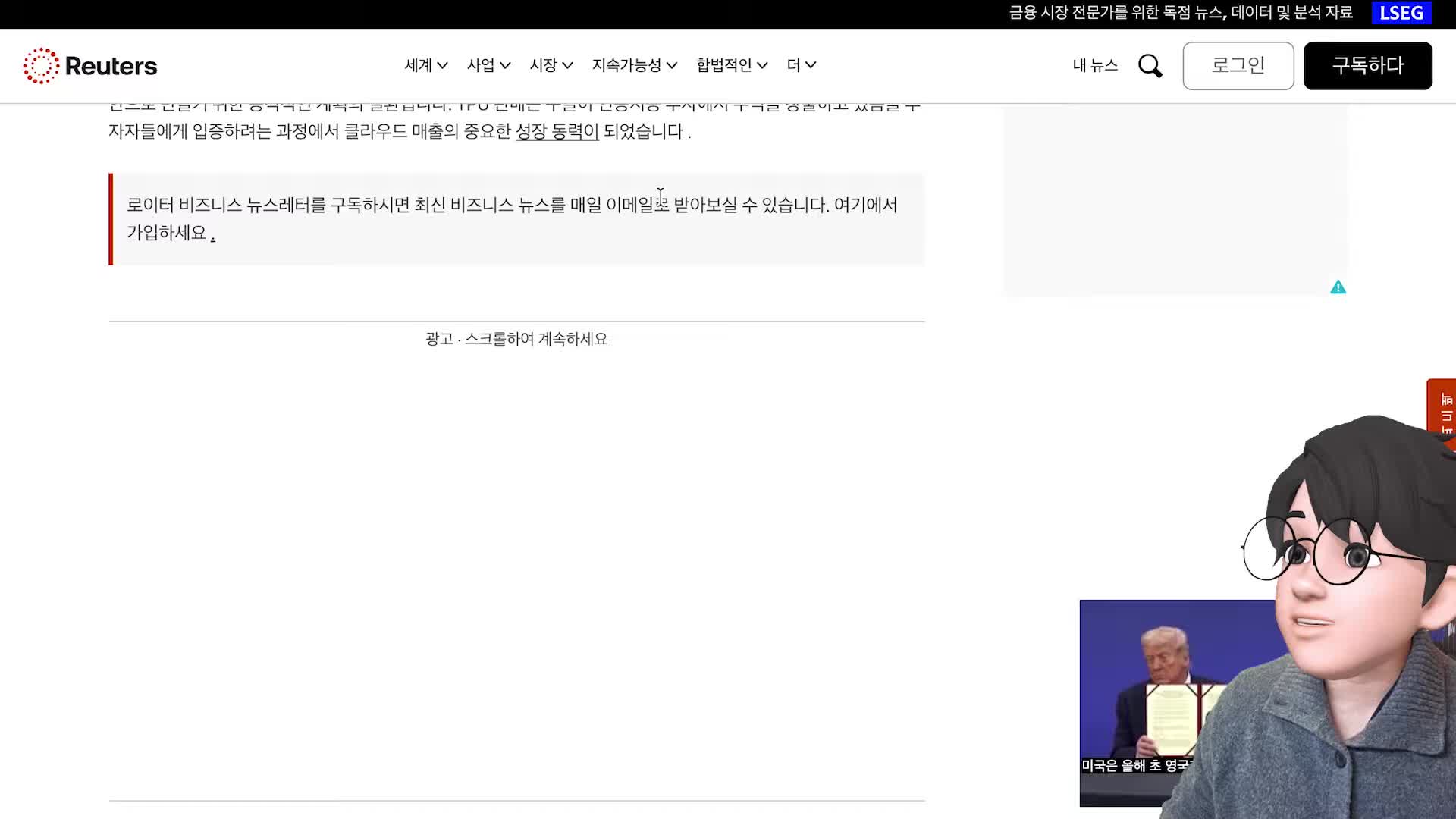Screen dimensions: 1456x819
Task: Click the teal ad warning triangle
Action: 1338,287
